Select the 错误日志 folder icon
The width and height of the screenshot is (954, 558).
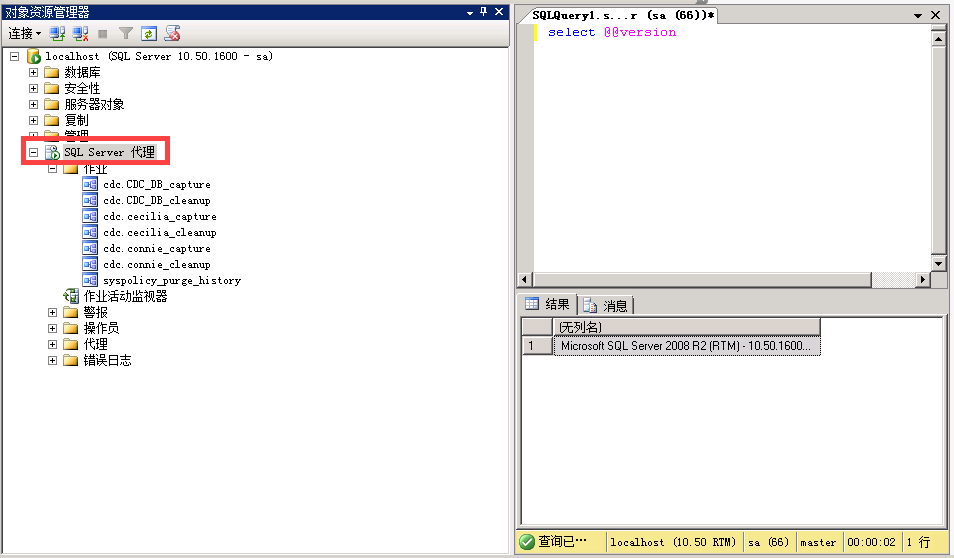[71, 360]
